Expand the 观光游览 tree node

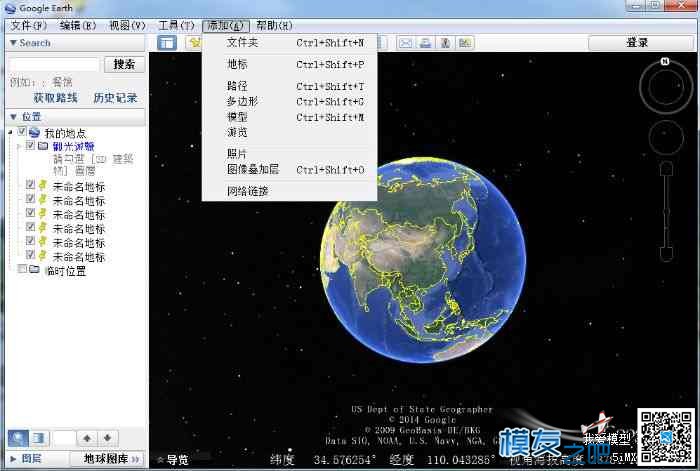coord(19,146)
